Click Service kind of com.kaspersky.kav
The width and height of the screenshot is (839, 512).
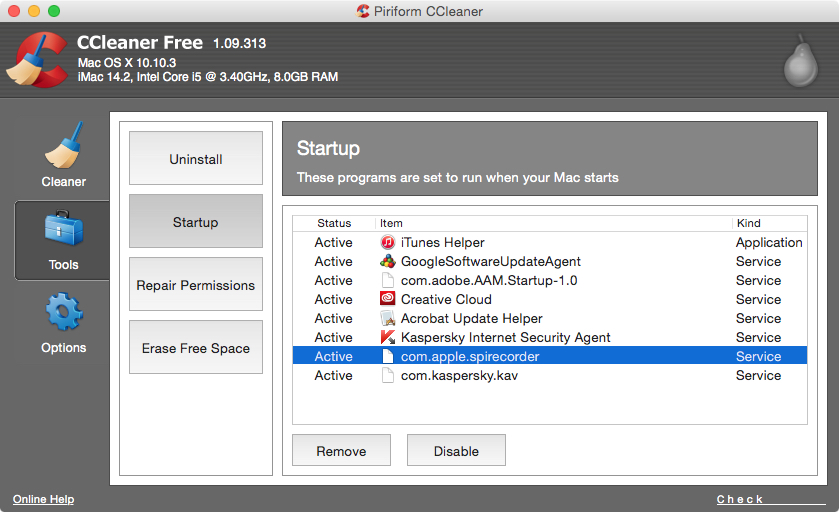click(758, 376)
